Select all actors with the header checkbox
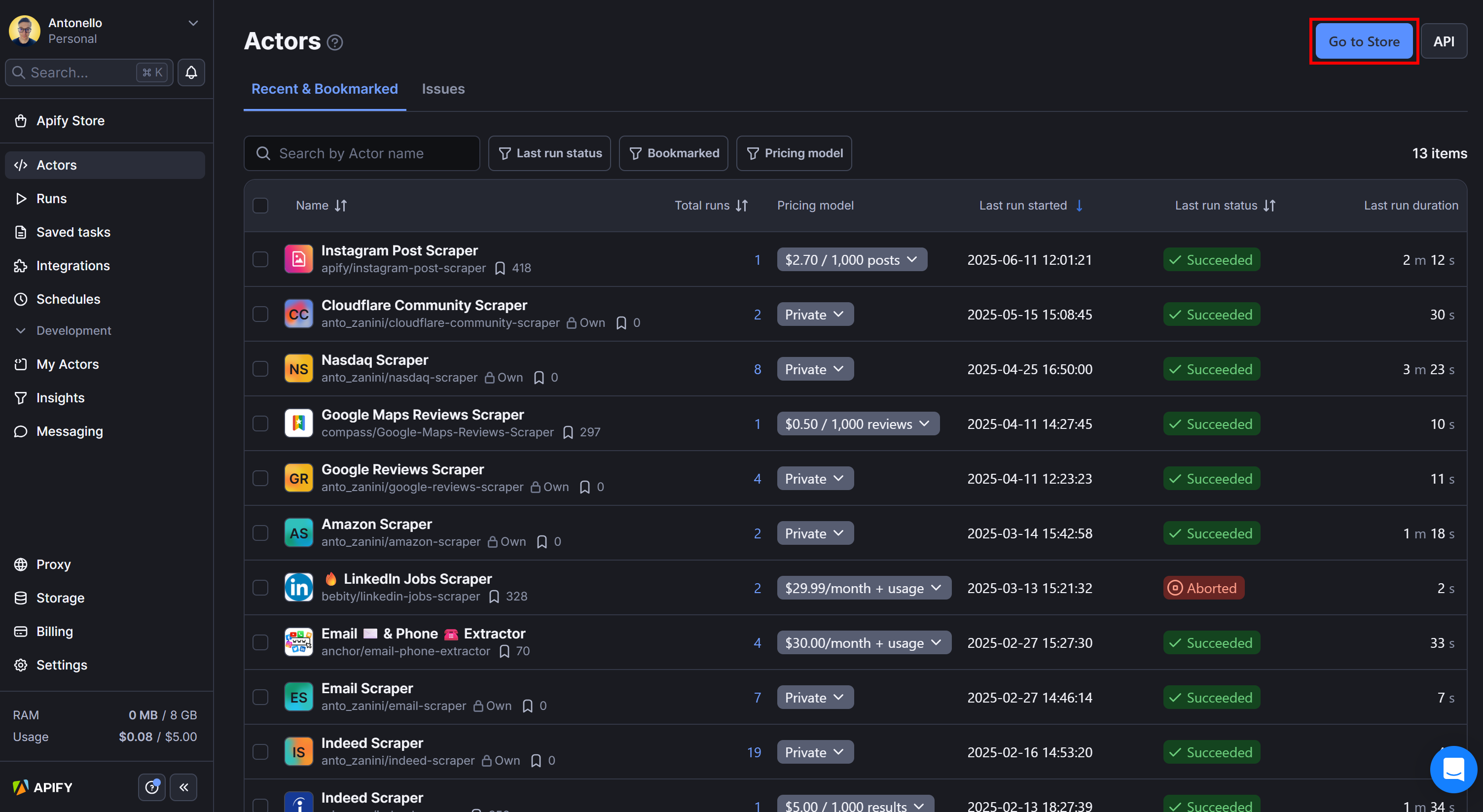This screenshot has width=1483, height=812. click(260, 205)
